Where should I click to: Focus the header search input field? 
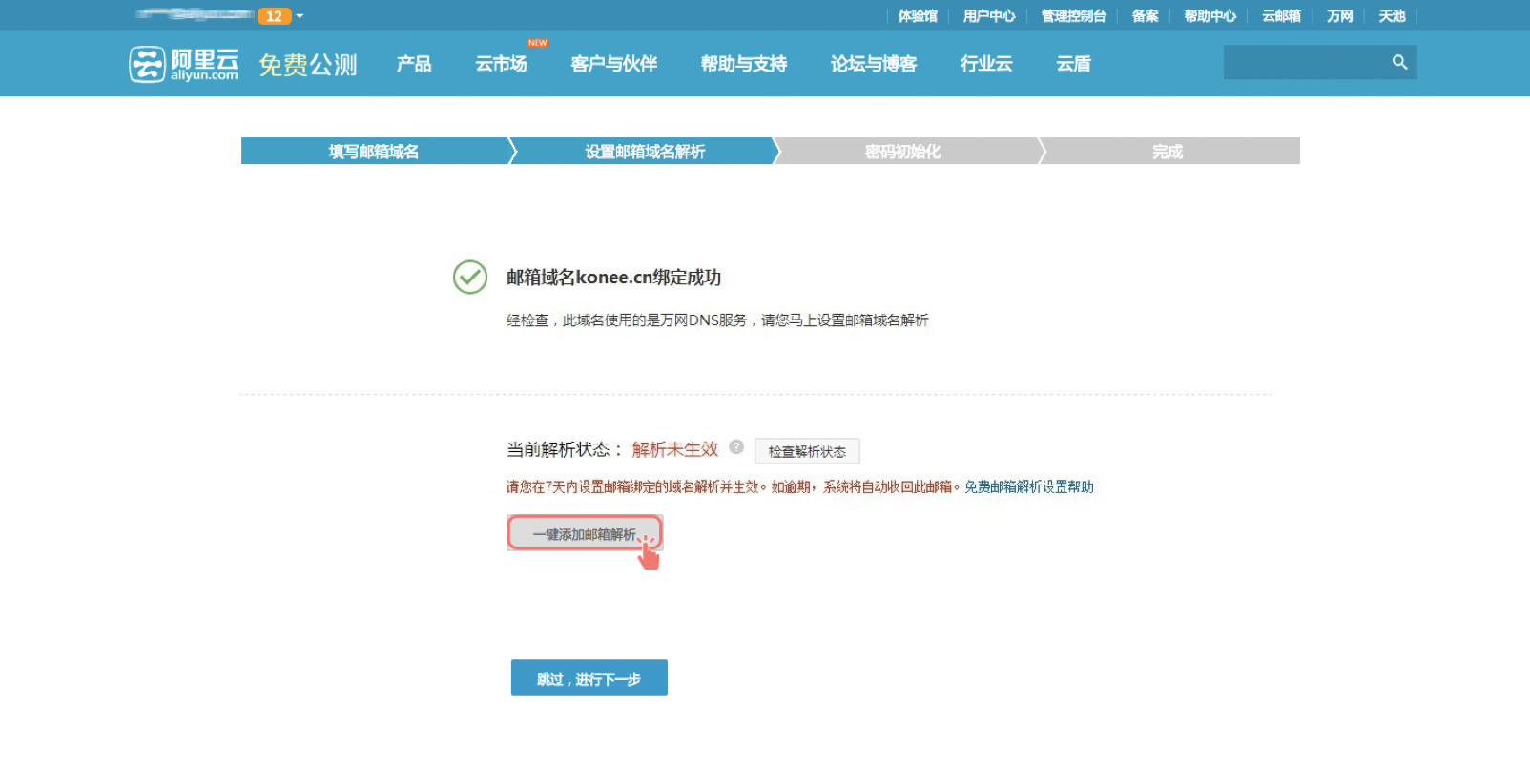(x=1303, y=62)
